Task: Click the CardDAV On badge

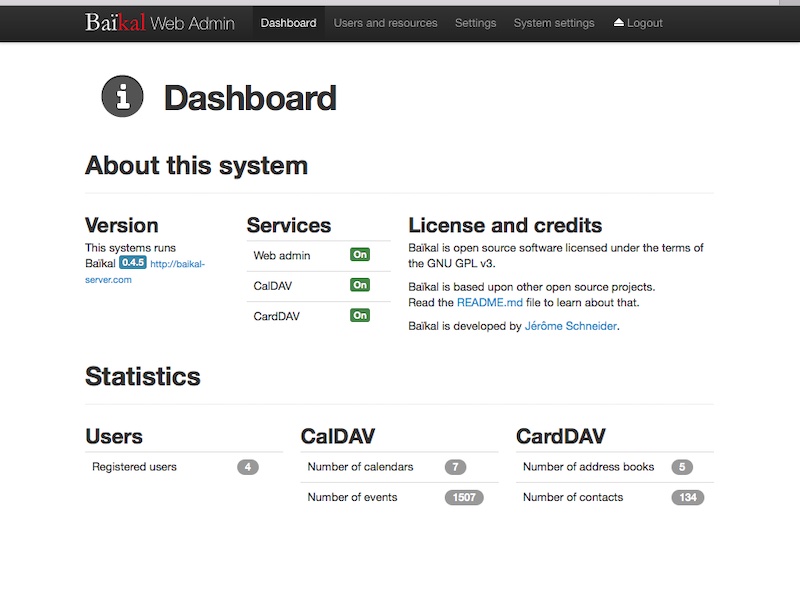Action: (360, 315)
